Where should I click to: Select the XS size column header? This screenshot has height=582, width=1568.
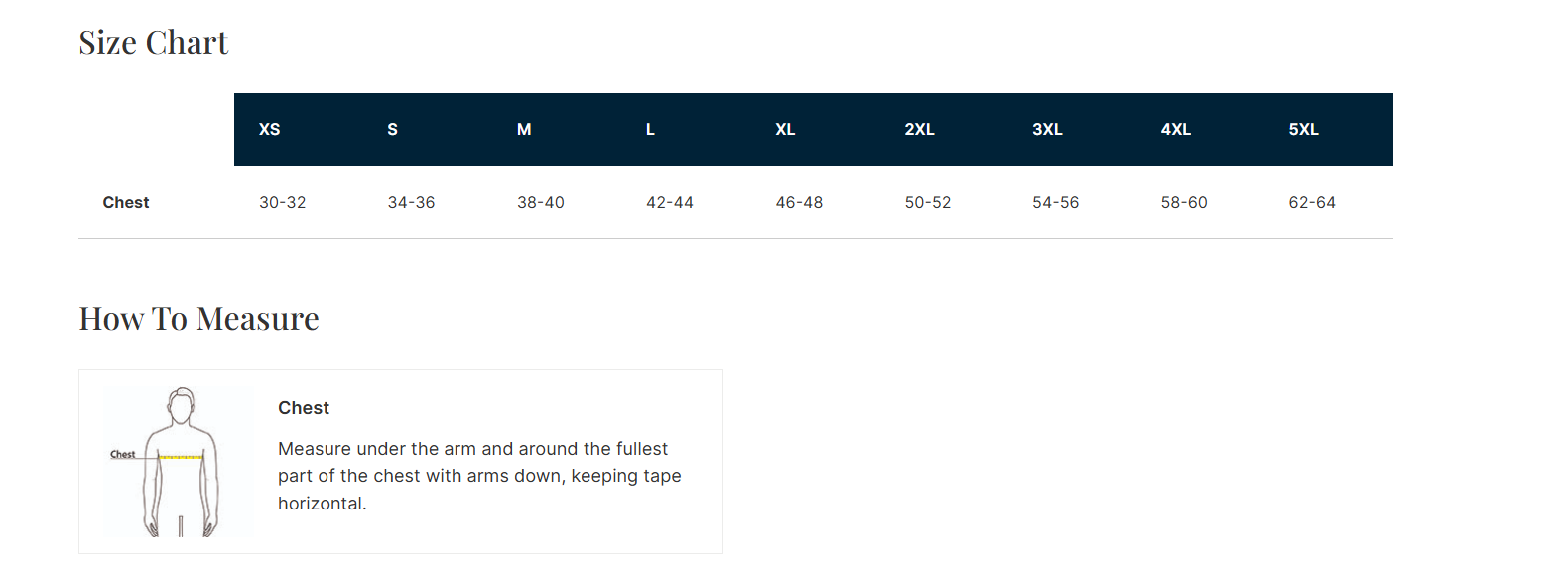[269, 130]
